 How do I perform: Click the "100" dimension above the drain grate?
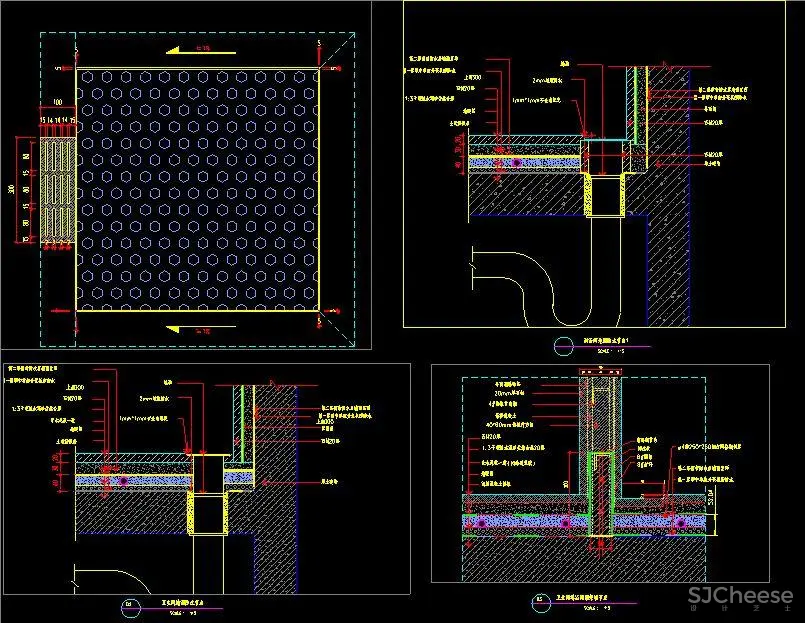[x=56, y=103]
